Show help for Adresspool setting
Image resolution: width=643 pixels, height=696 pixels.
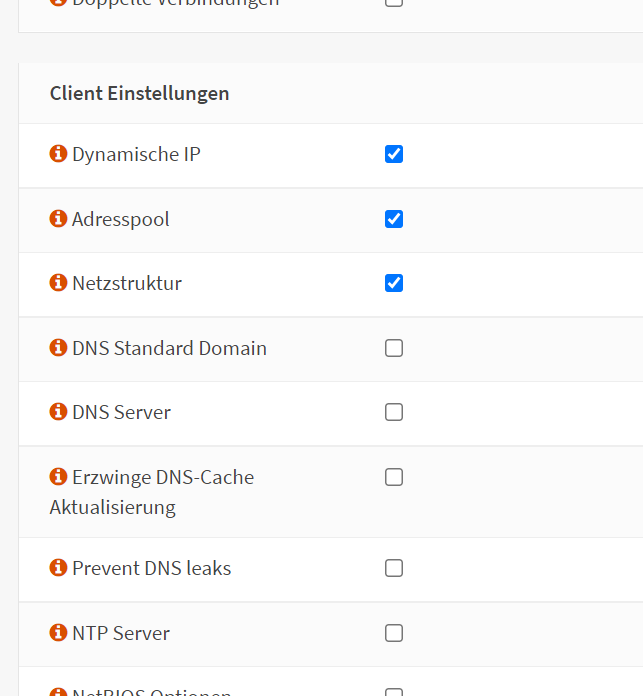pos(58,219)
